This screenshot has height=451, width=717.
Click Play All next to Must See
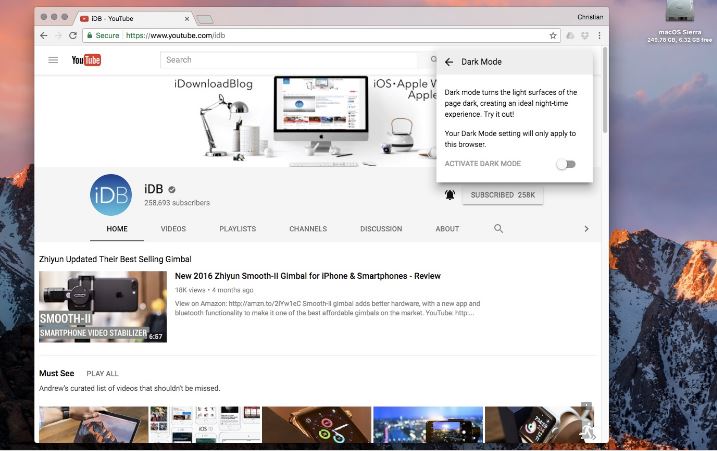[x=102, y=374]
